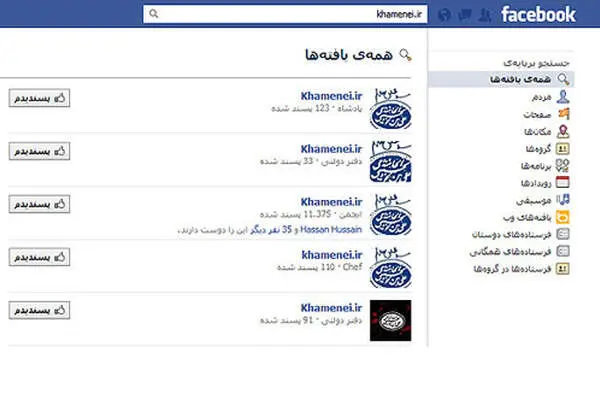Filter results by pages (صفحات)

coord(547,114)
